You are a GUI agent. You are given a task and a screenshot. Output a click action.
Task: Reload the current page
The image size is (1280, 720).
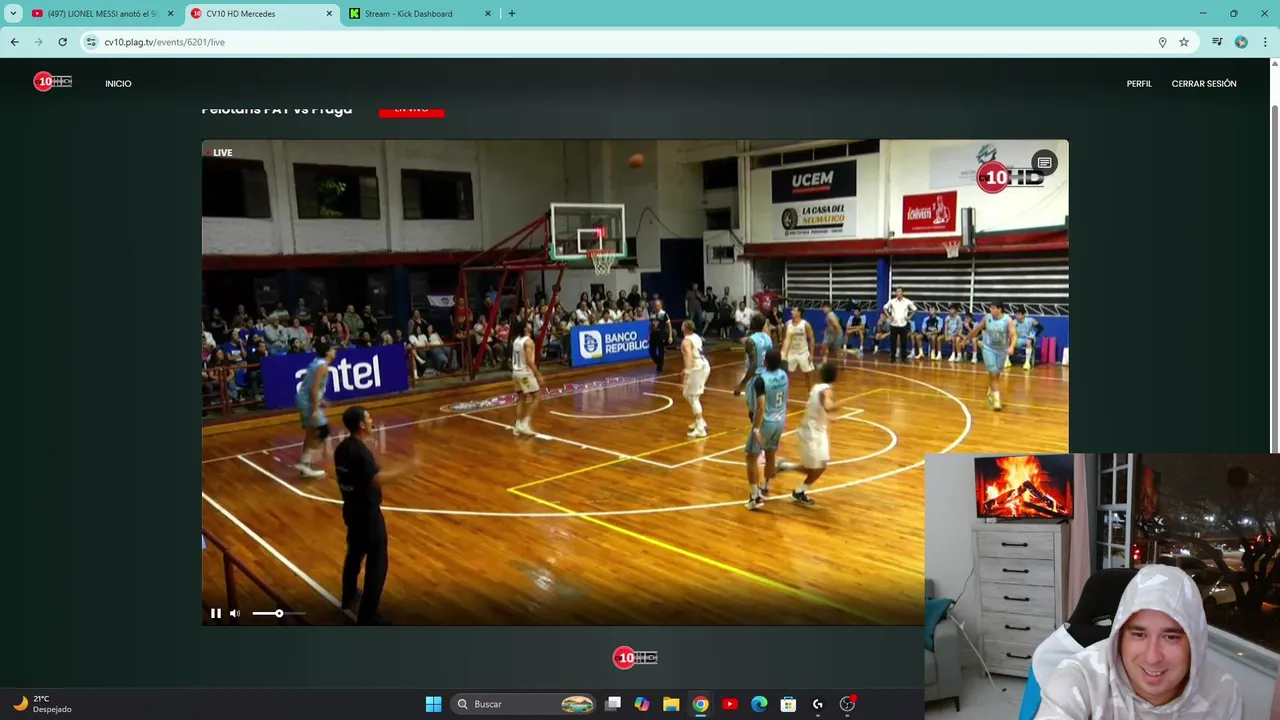click(62, 42)
